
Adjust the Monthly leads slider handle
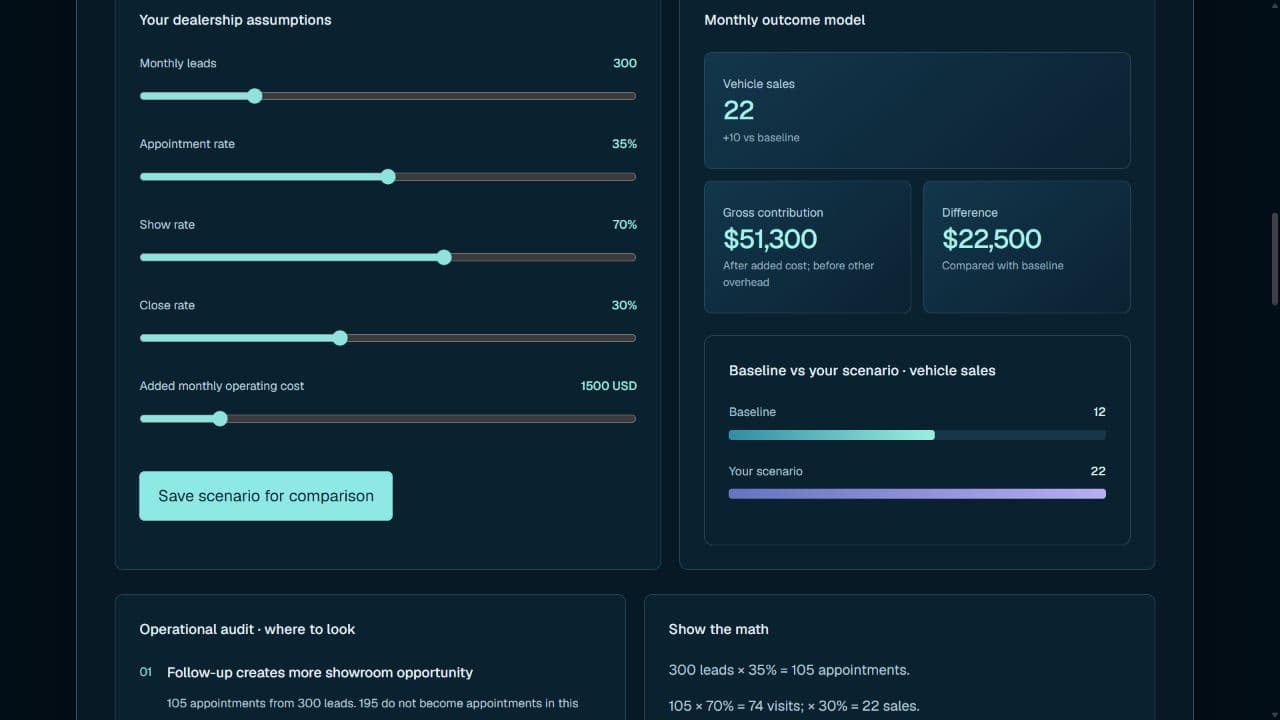pos(254,96)
